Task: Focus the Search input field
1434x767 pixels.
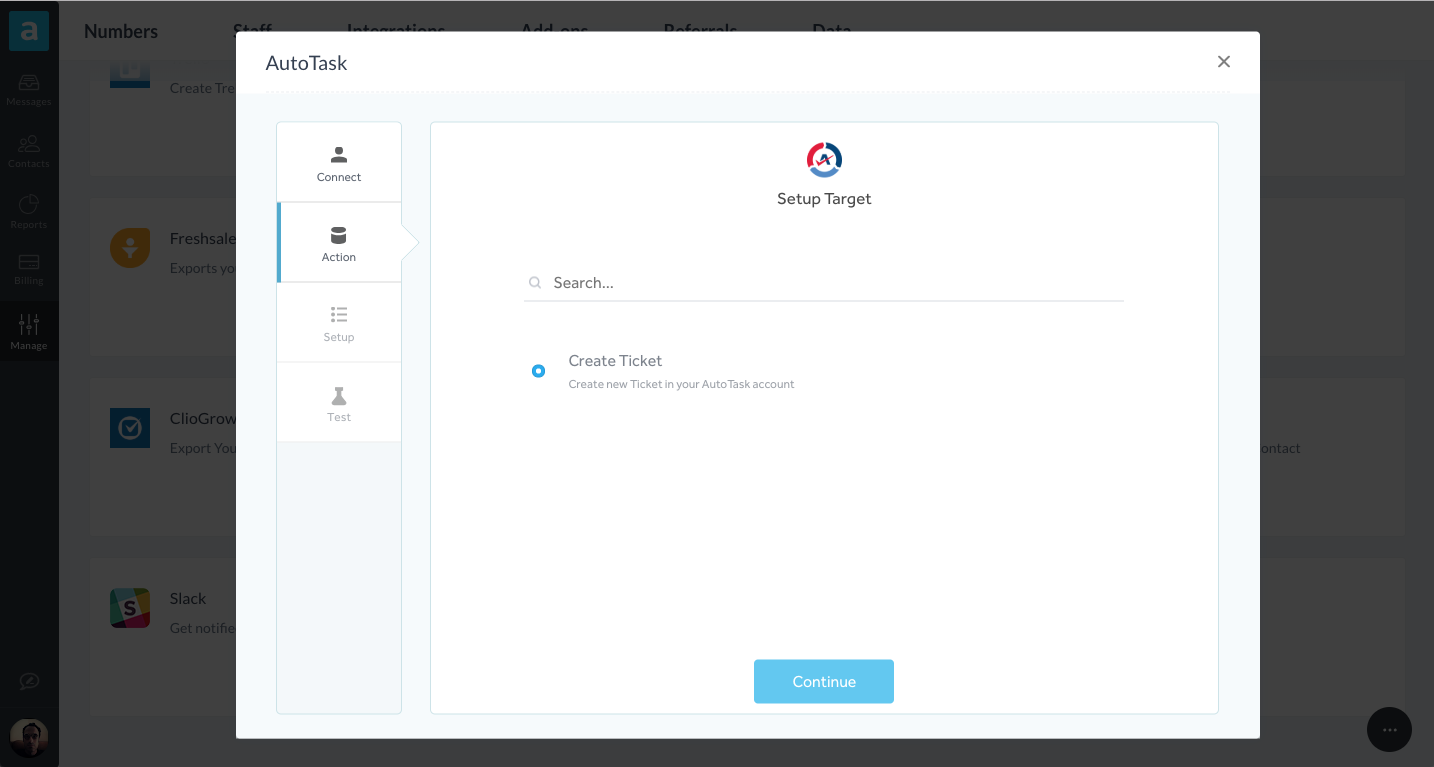Action: point(824,283)
